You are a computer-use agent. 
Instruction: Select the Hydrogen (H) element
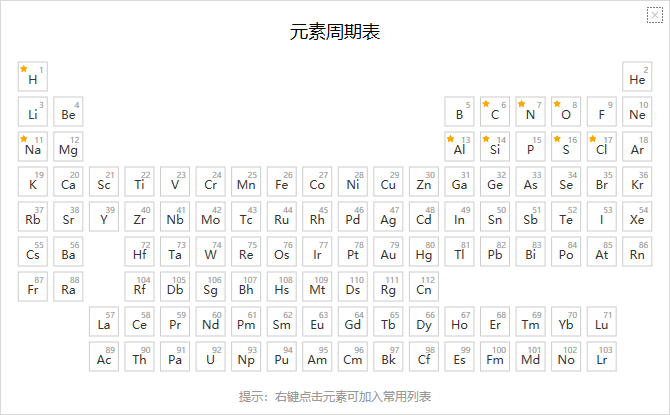[33, 77]
